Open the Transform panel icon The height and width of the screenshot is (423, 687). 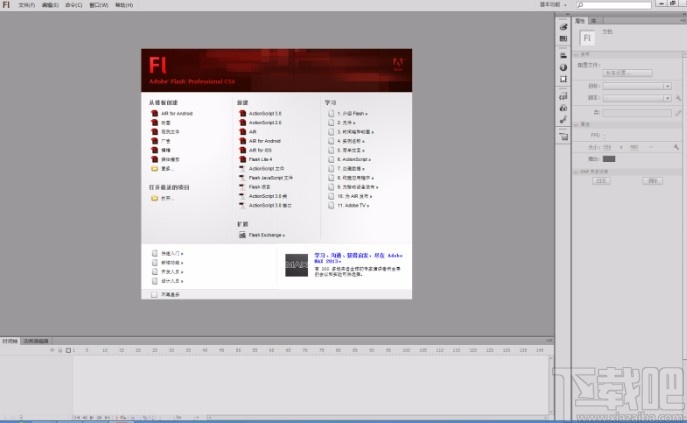[x=563, y=79]
